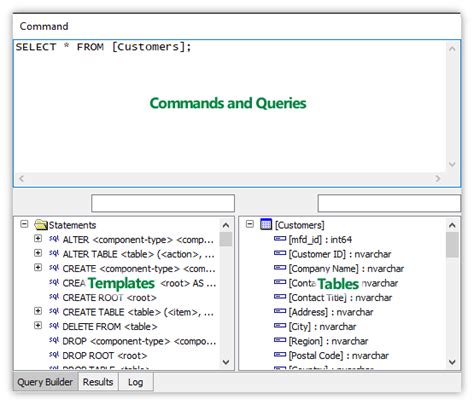Select '[Address] : nvarchar' field text
474x405 pixels.
point(331,312)
